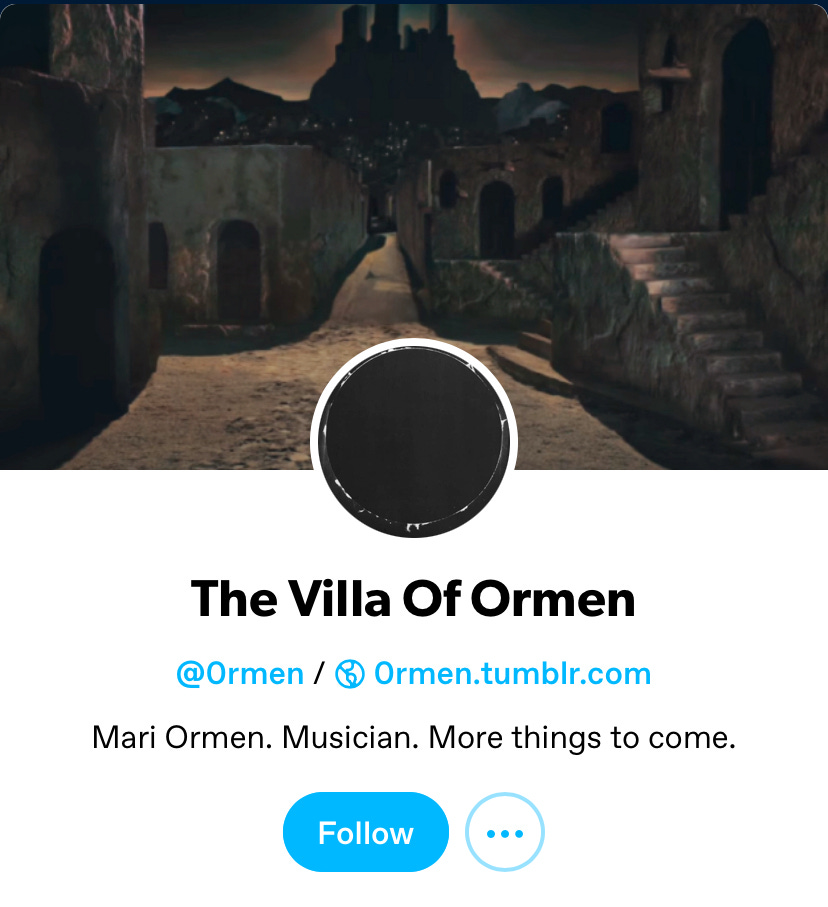The width and height of the screenshot is (828, 907).
Task: Click the blue Follow button
Action: (366, 832)
